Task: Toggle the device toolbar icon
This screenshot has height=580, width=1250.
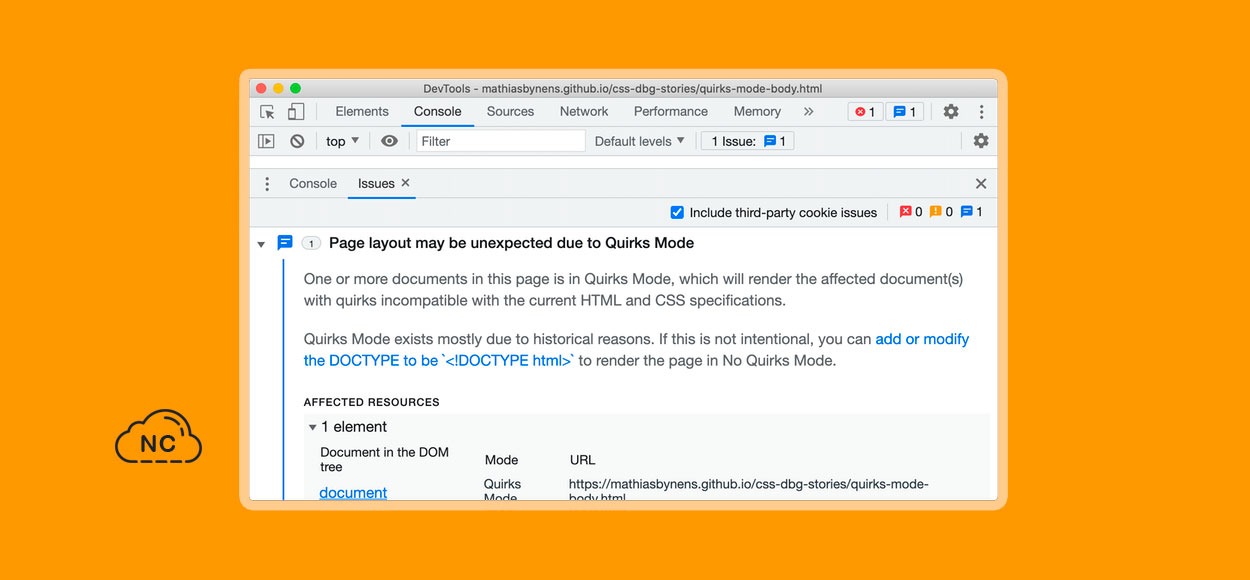Action: click(x=296, y=112)
